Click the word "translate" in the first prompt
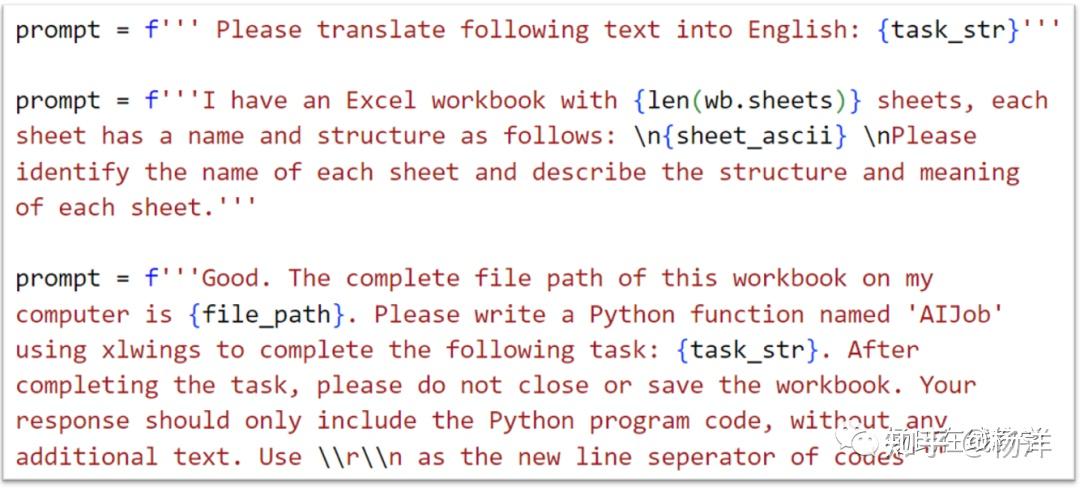 point(381,29)
